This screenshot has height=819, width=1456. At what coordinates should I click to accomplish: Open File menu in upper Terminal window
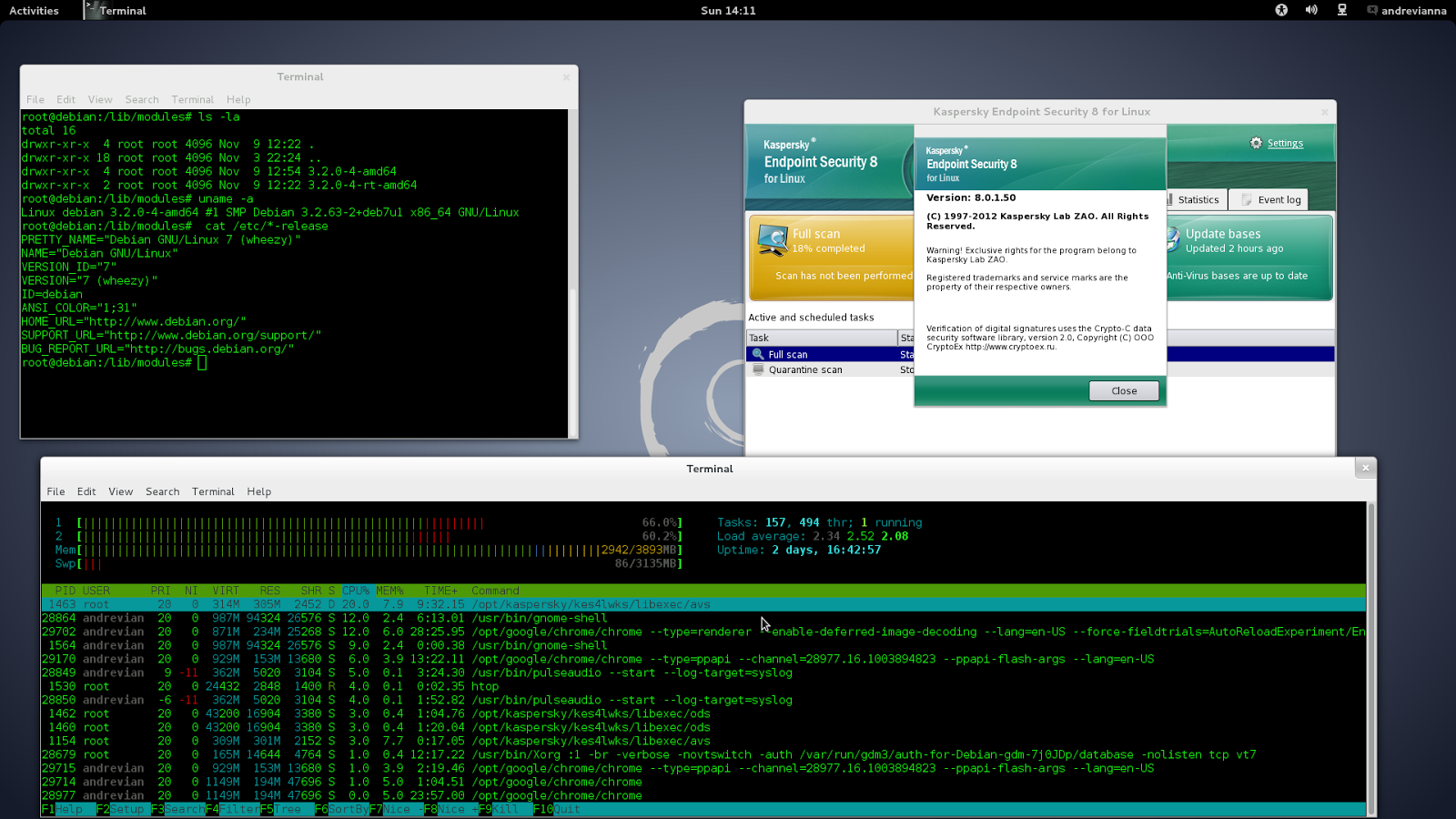(x=35, y=100)
